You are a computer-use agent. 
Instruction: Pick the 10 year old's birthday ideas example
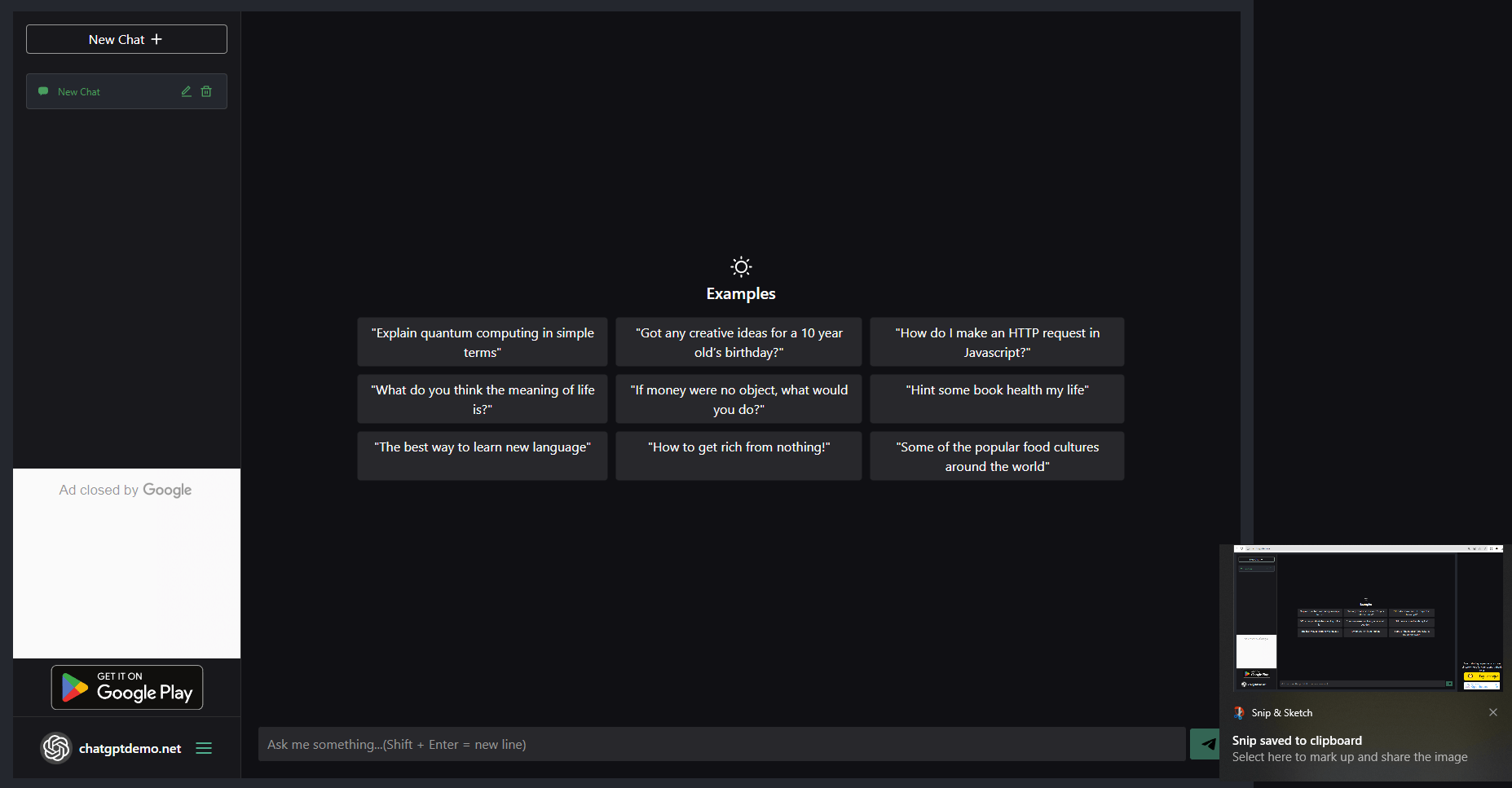(x=738, y=342)
